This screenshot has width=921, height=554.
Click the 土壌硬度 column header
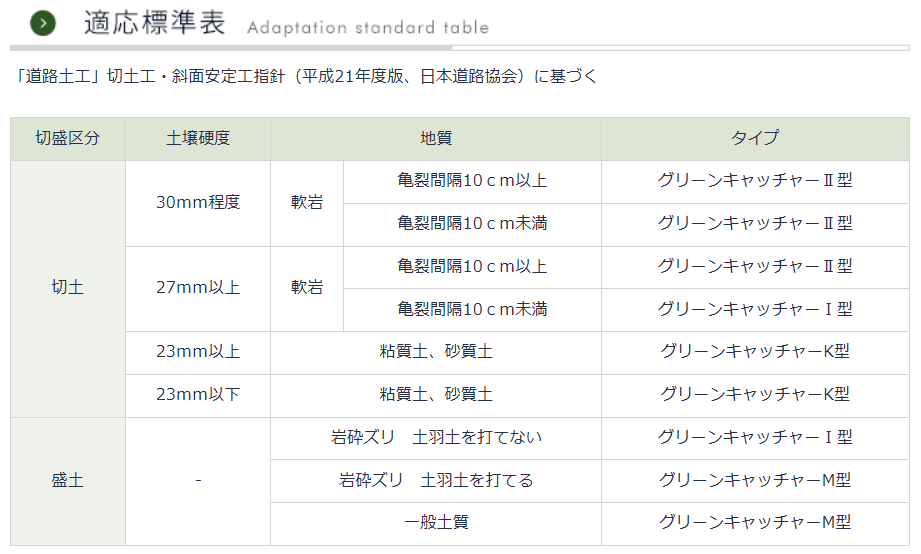point(198,139)
